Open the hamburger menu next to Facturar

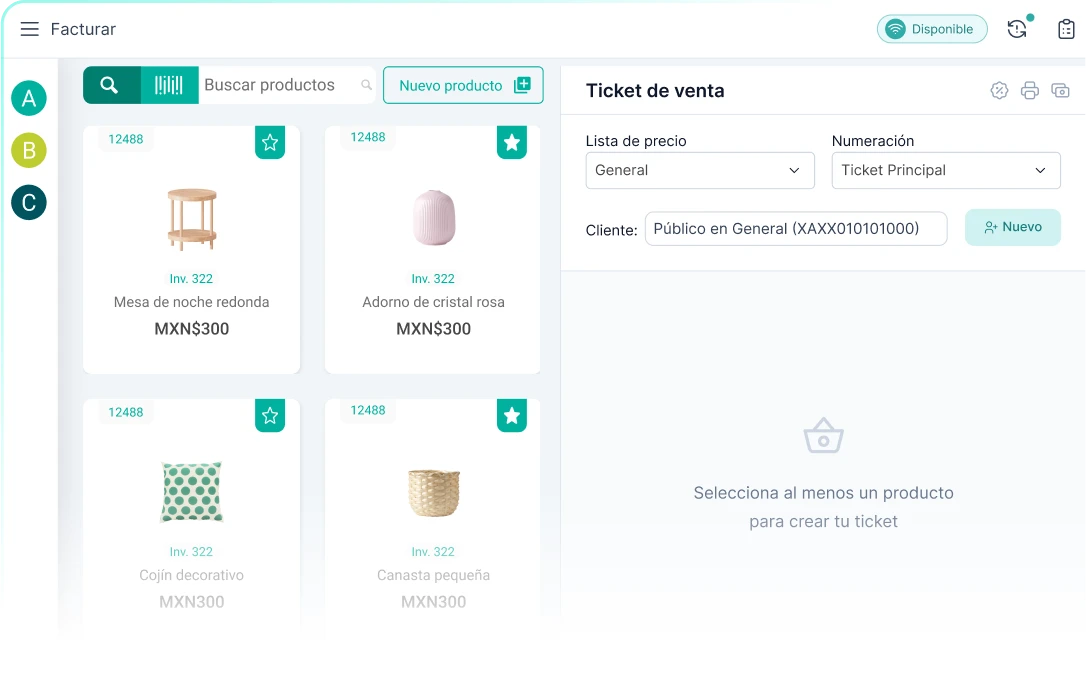pyautogui.click(x=30, y=29)
